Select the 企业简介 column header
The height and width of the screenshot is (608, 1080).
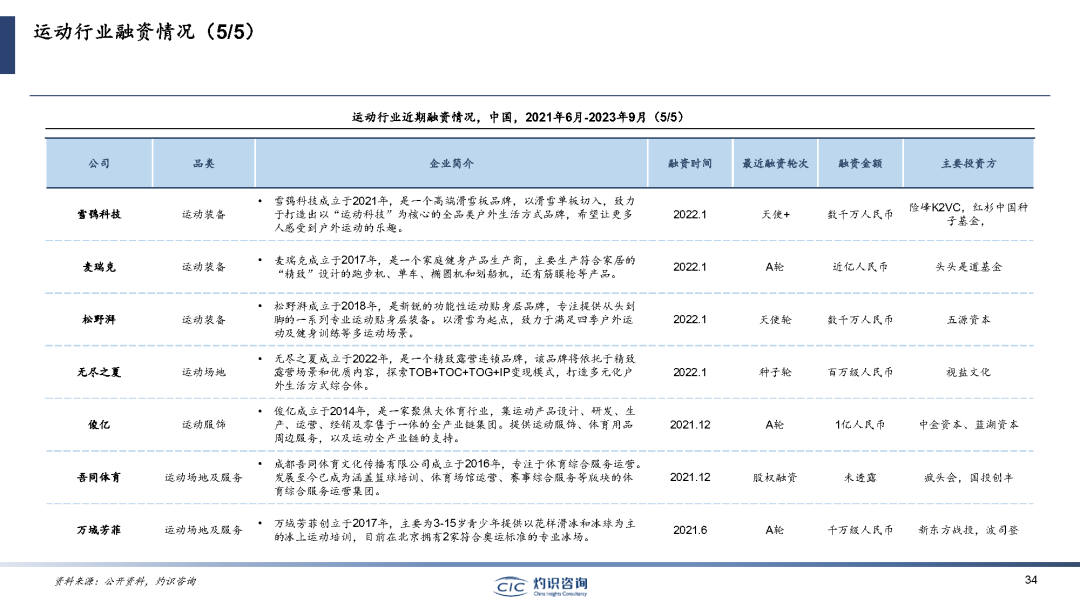(451, 164)
